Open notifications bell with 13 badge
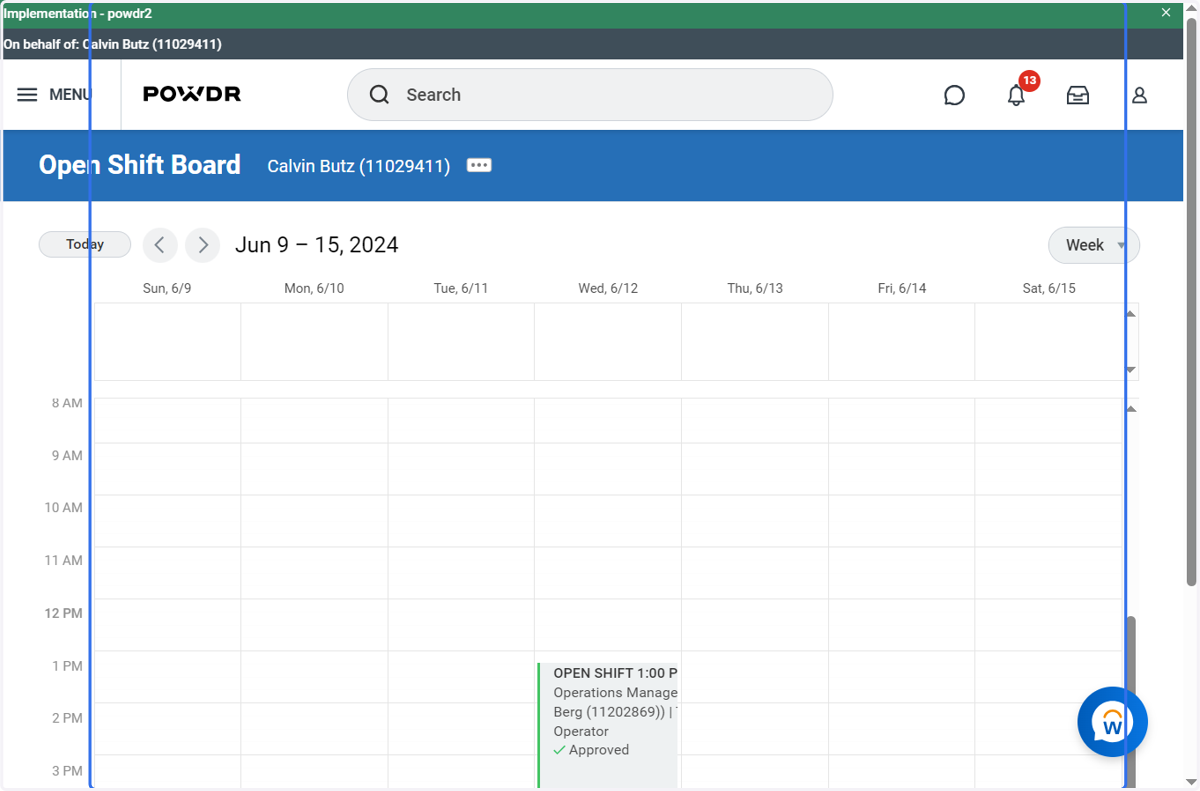 coord(1016,95)
